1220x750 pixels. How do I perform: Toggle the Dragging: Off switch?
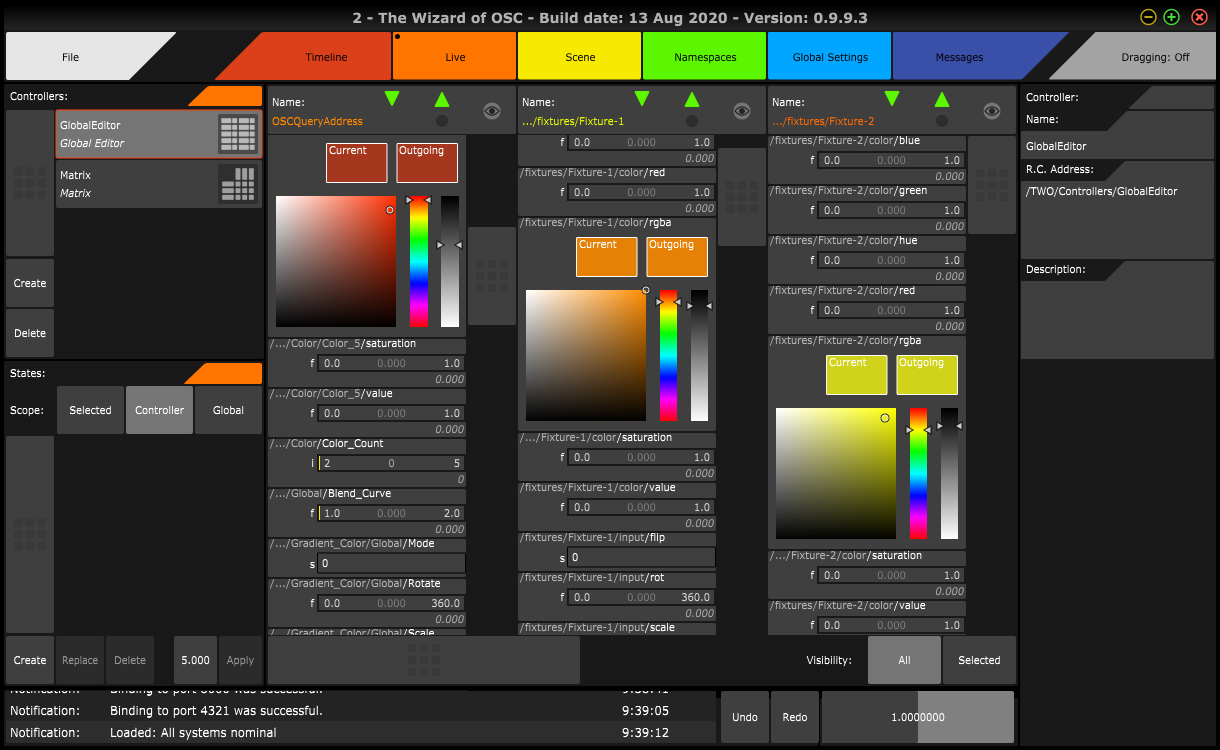(1146, 57)
